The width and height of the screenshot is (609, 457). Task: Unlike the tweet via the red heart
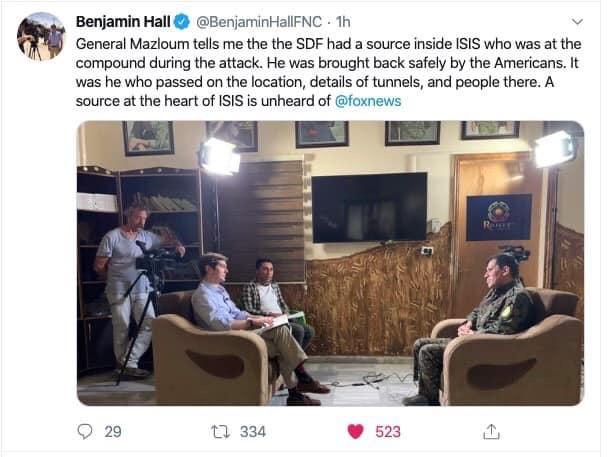pos(355,431)
